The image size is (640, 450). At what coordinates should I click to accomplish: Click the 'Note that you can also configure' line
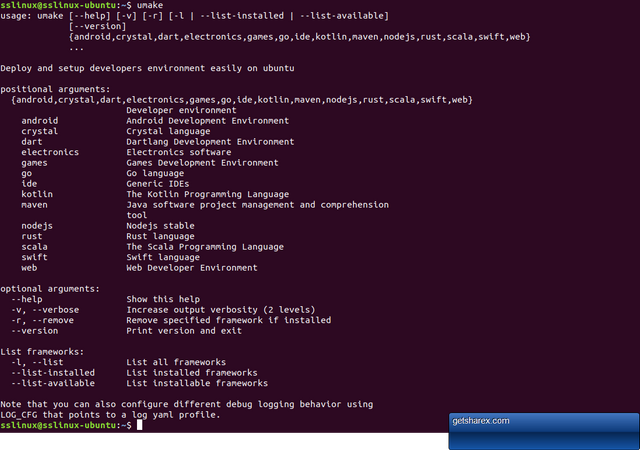187,404
